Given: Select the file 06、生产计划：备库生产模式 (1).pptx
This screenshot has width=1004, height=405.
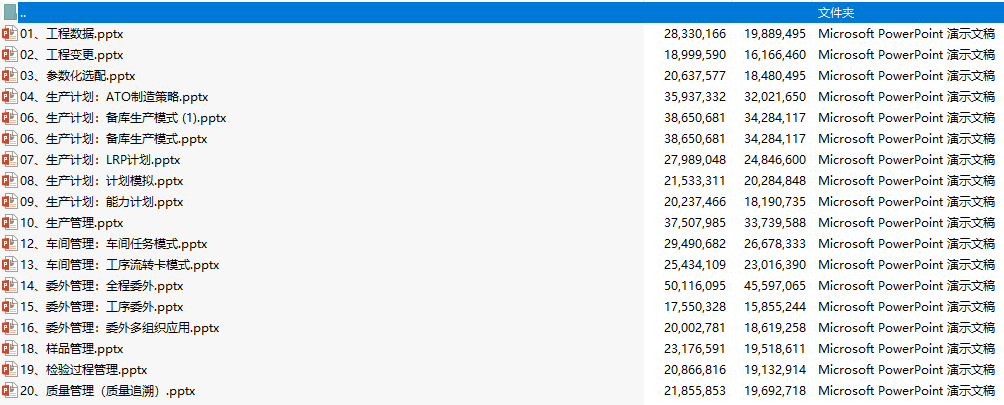Looking at the screenshot, I should [123, 118].
